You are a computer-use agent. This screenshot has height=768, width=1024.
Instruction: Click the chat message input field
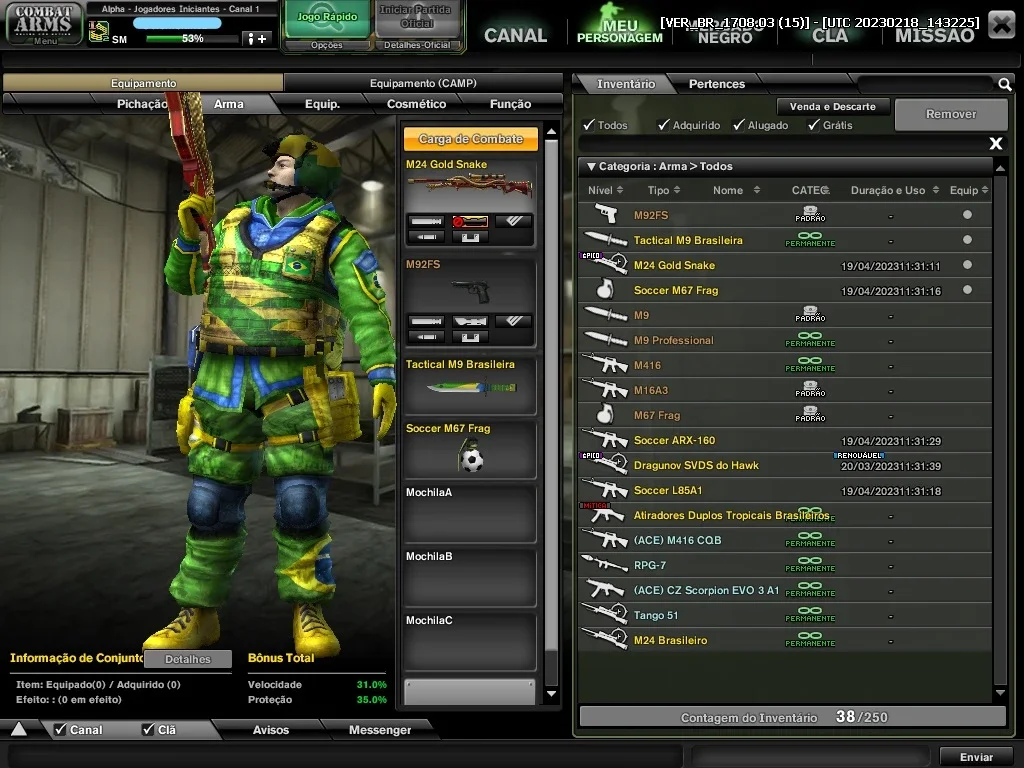346,757
